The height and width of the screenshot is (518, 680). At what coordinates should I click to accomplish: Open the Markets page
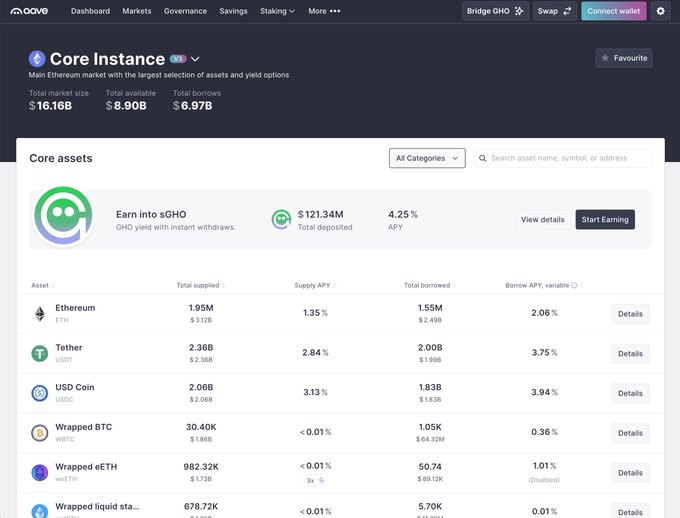click(137, 11)
